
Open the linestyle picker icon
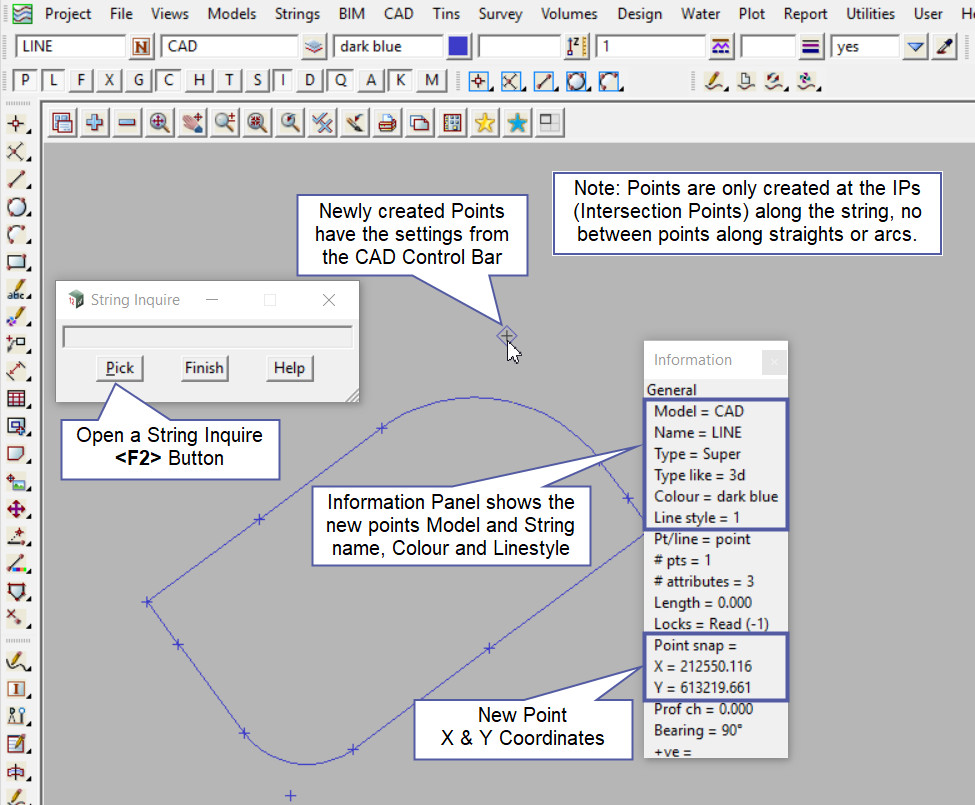click(811, 47)
